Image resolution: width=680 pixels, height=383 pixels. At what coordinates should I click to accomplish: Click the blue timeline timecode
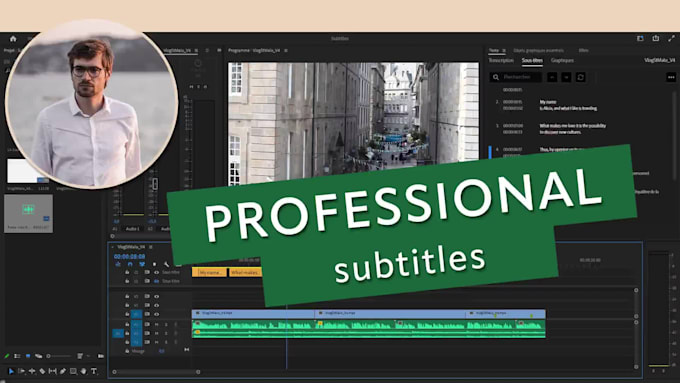point(129,256)
